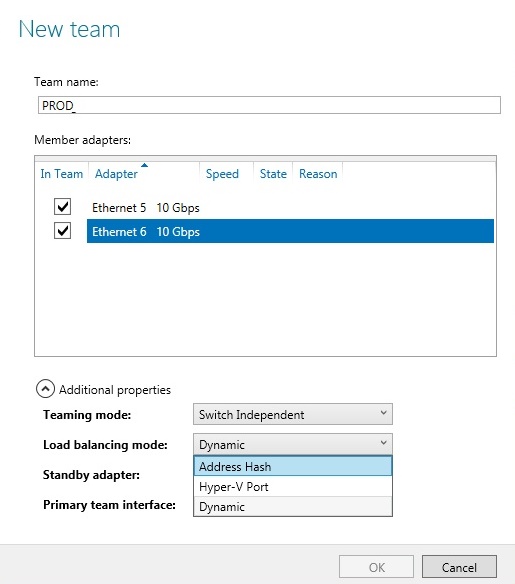Close the Load balancing mode dropdown
515x584 pixels.
tap(293, 444)
